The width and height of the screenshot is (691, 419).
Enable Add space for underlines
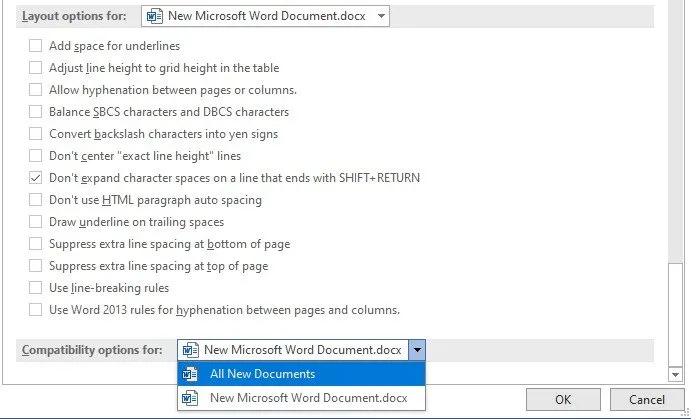(x=36, y=46)
